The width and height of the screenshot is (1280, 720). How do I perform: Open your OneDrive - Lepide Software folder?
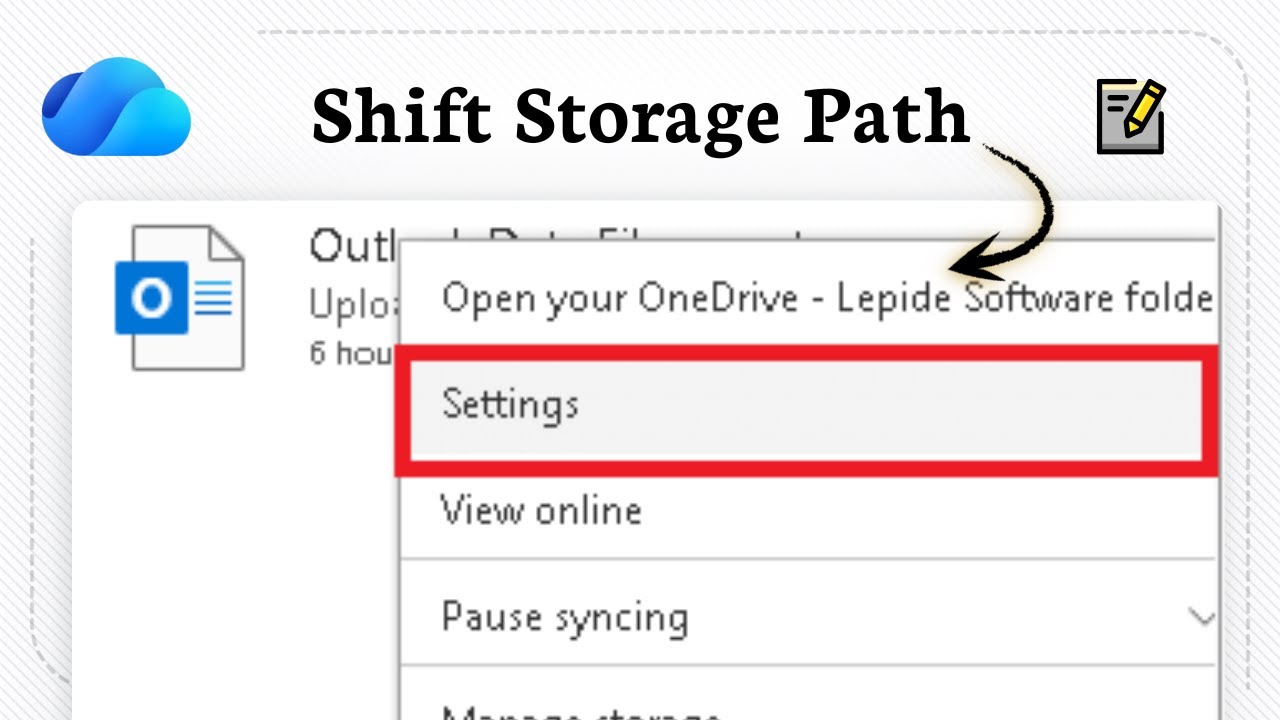pyautogui.click(x=826, y=298)
